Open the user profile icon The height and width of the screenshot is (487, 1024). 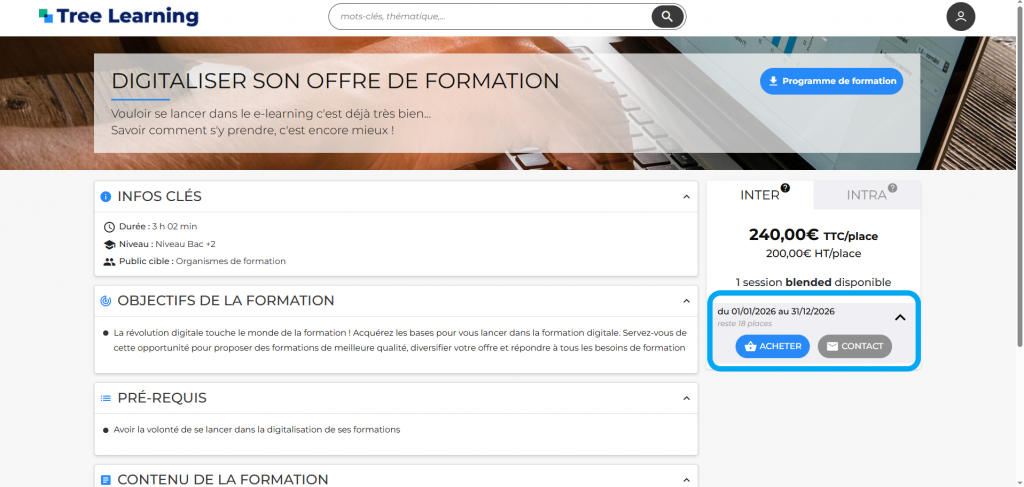pos(960,16)
